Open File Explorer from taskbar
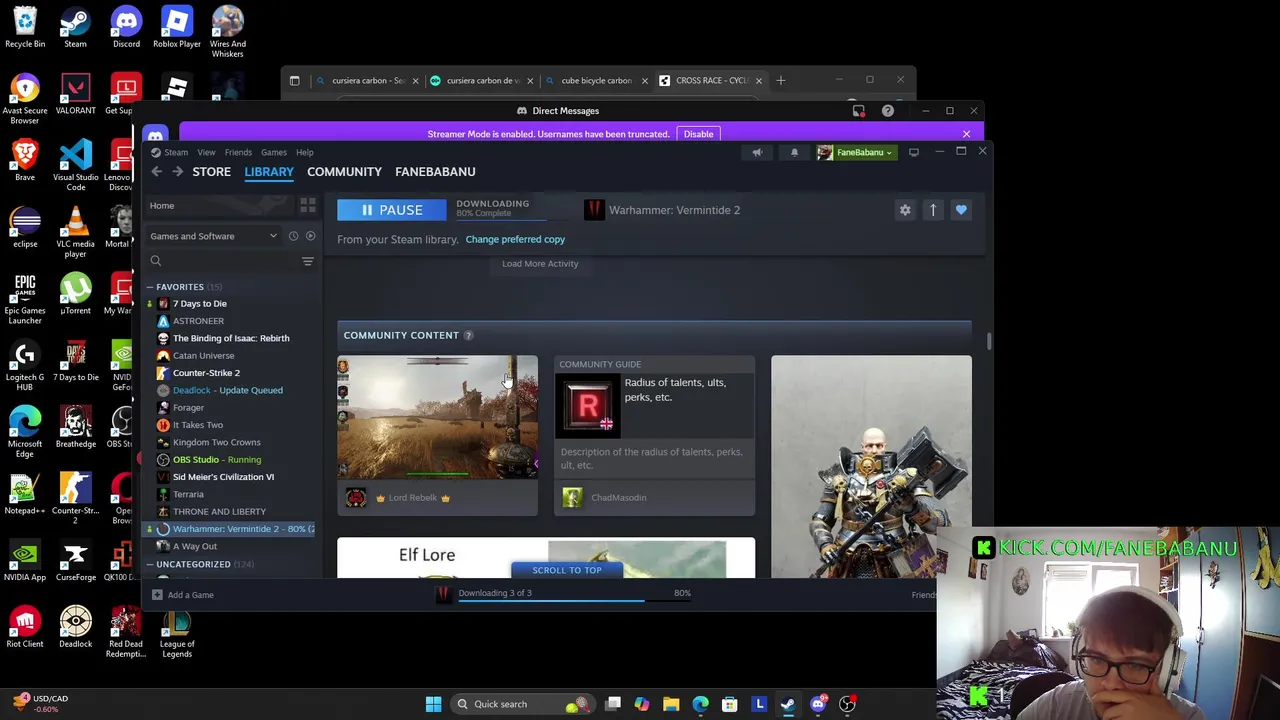The image size is (1280, 720). click(x=671, y=704)
